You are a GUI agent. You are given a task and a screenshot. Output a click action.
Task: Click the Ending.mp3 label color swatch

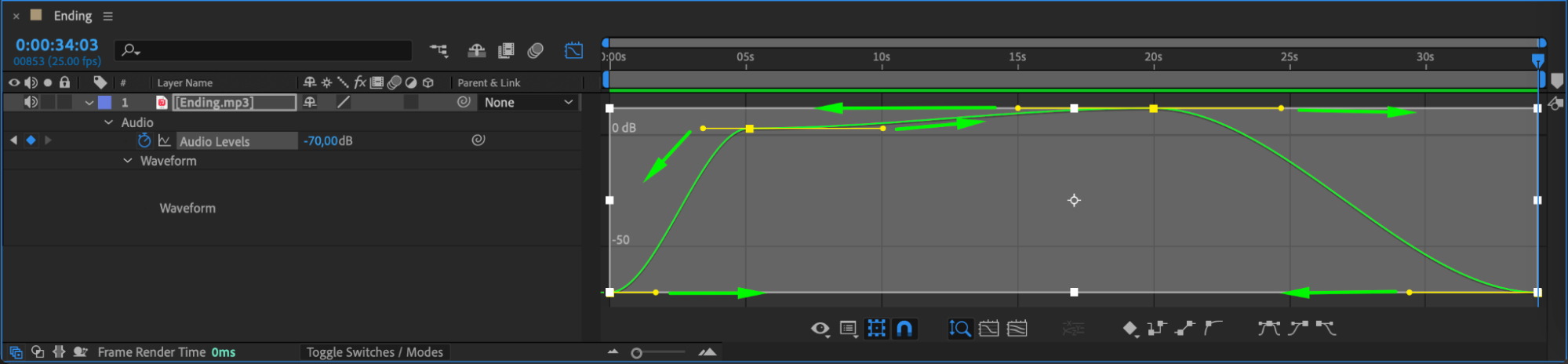click(104, 102)
